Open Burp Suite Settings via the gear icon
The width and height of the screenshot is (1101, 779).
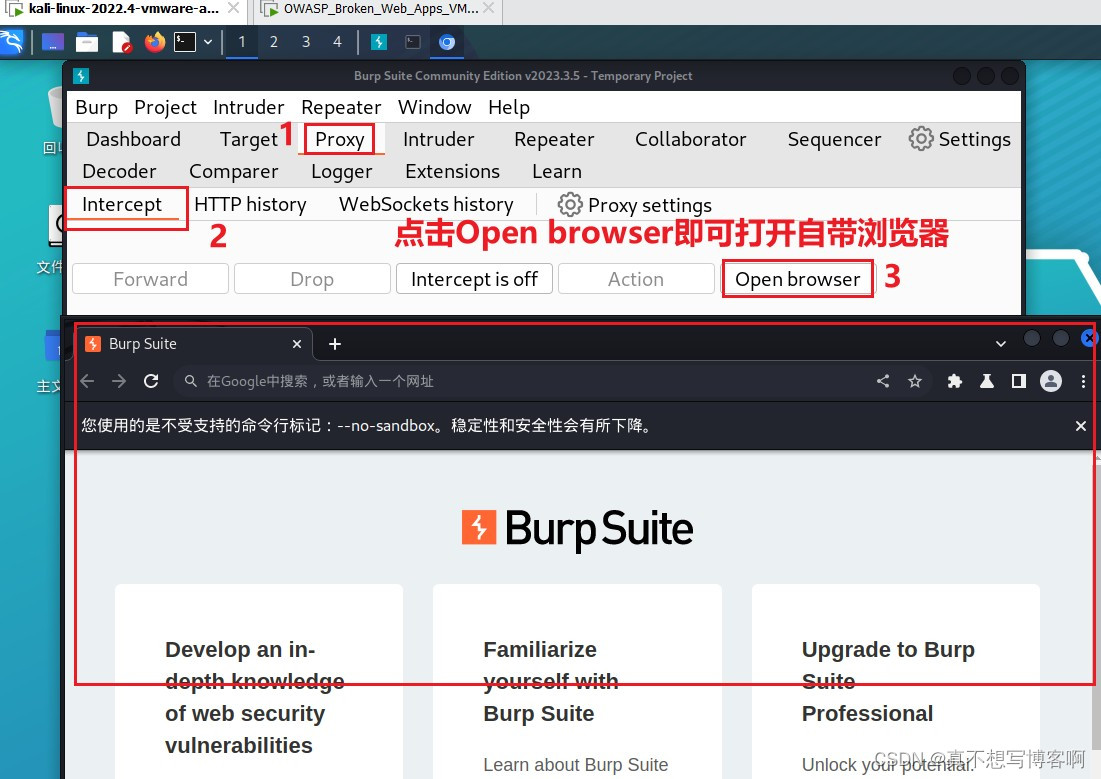coord(920,139)
